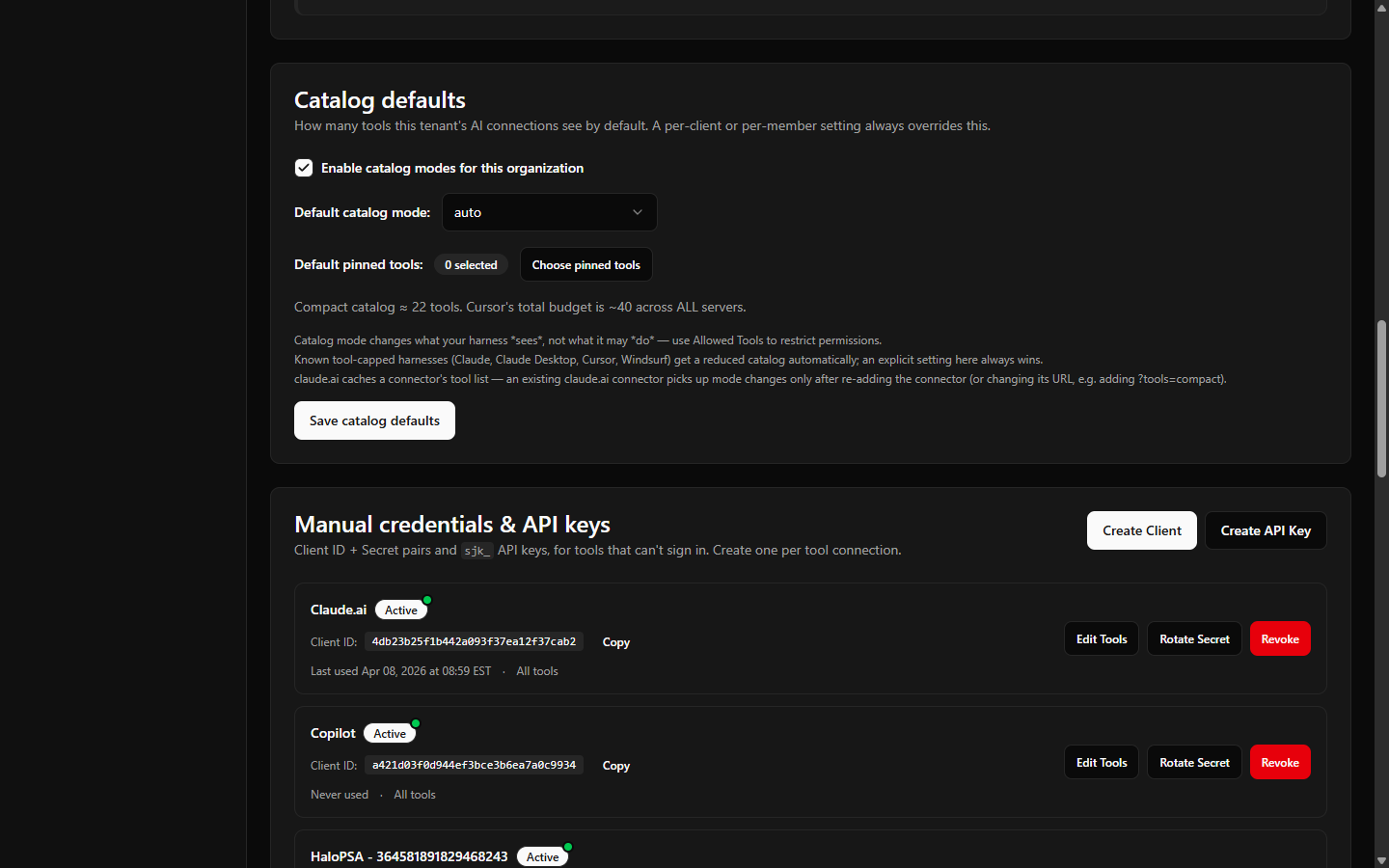The width and height of the screenshot is (1389, 868).
Task: Revoke the Copilot client
Action: tap(1280, 762)
